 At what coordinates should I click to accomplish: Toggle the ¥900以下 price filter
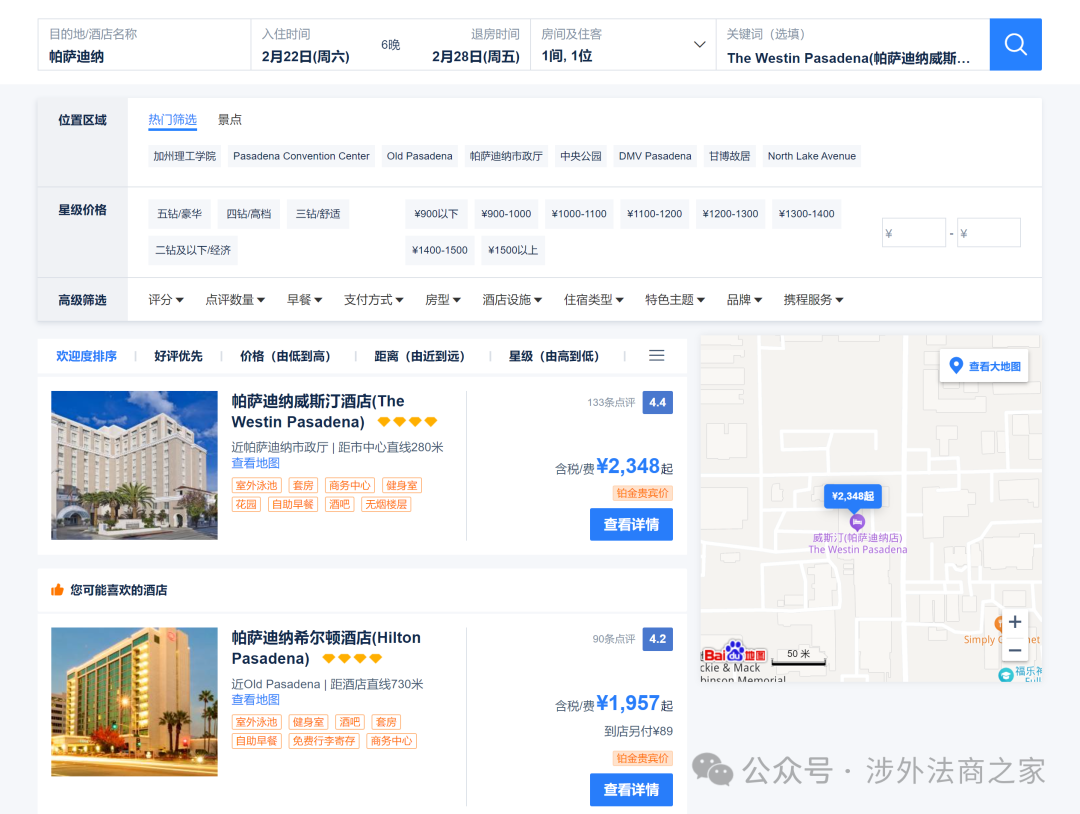(436, 214)
